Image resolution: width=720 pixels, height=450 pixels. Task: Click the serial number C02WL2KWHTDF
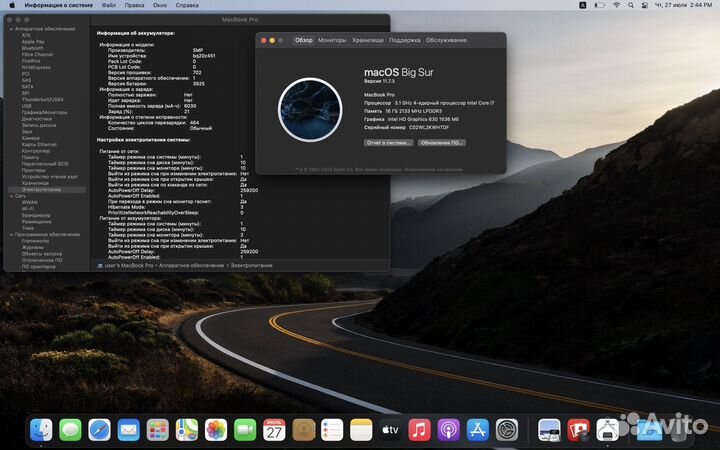coord(429,128)
